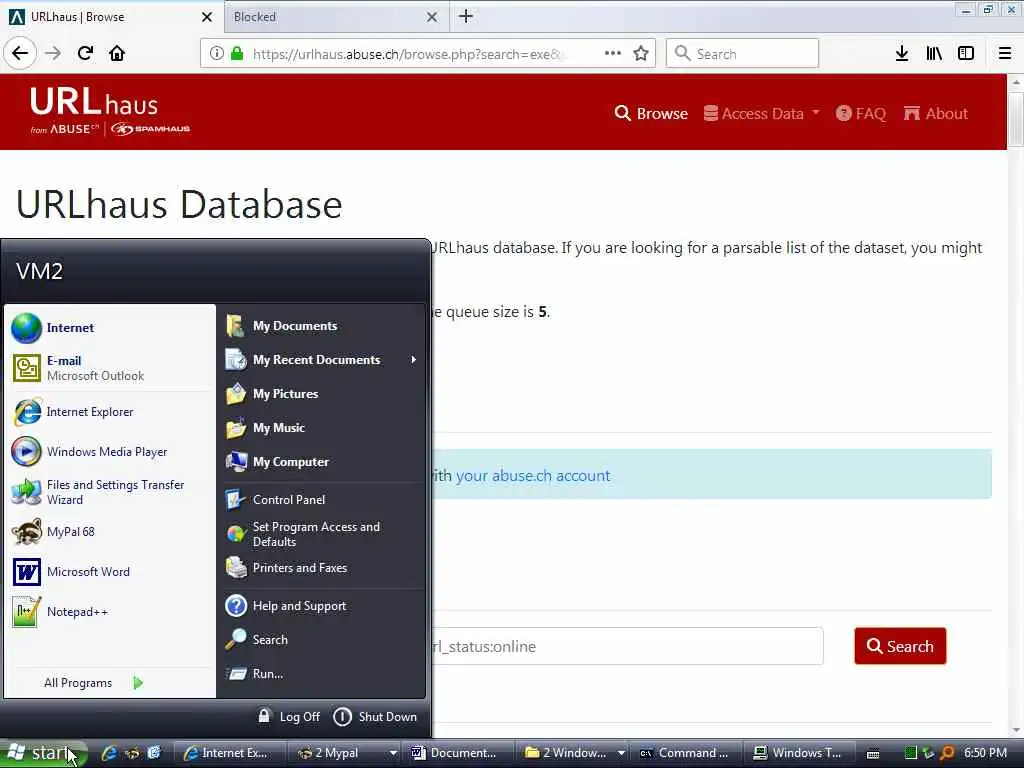Expand the 2 Window... taskbar group
This screenshot has width=1024, height=768.
coord(573,753)
